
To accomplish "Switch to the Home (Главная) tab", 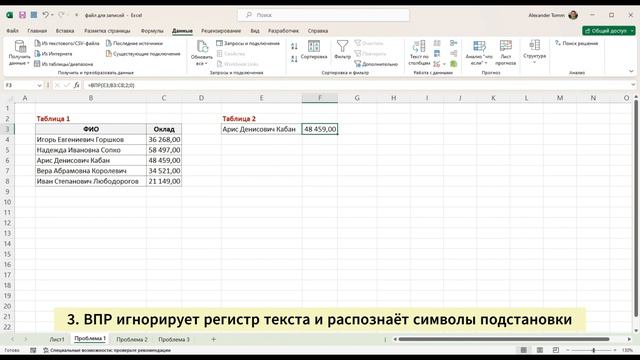I will click(x=37, y=31).
